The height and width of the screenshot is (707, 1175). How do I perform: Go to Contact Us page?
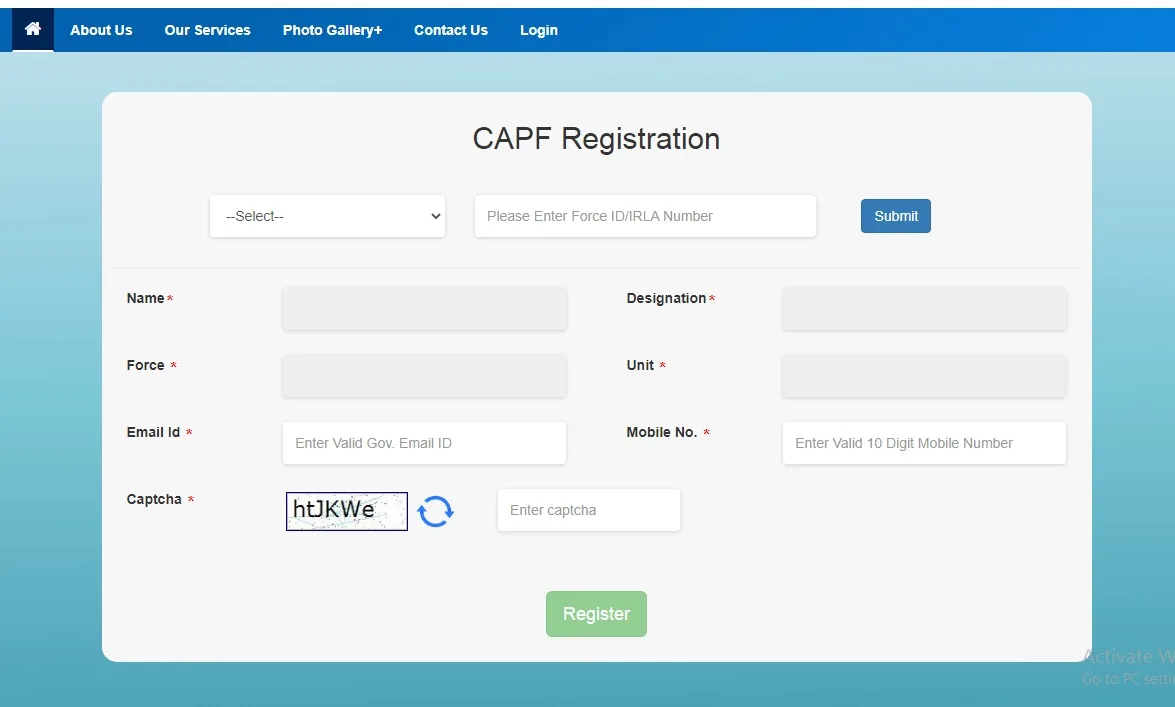[450, 30]
